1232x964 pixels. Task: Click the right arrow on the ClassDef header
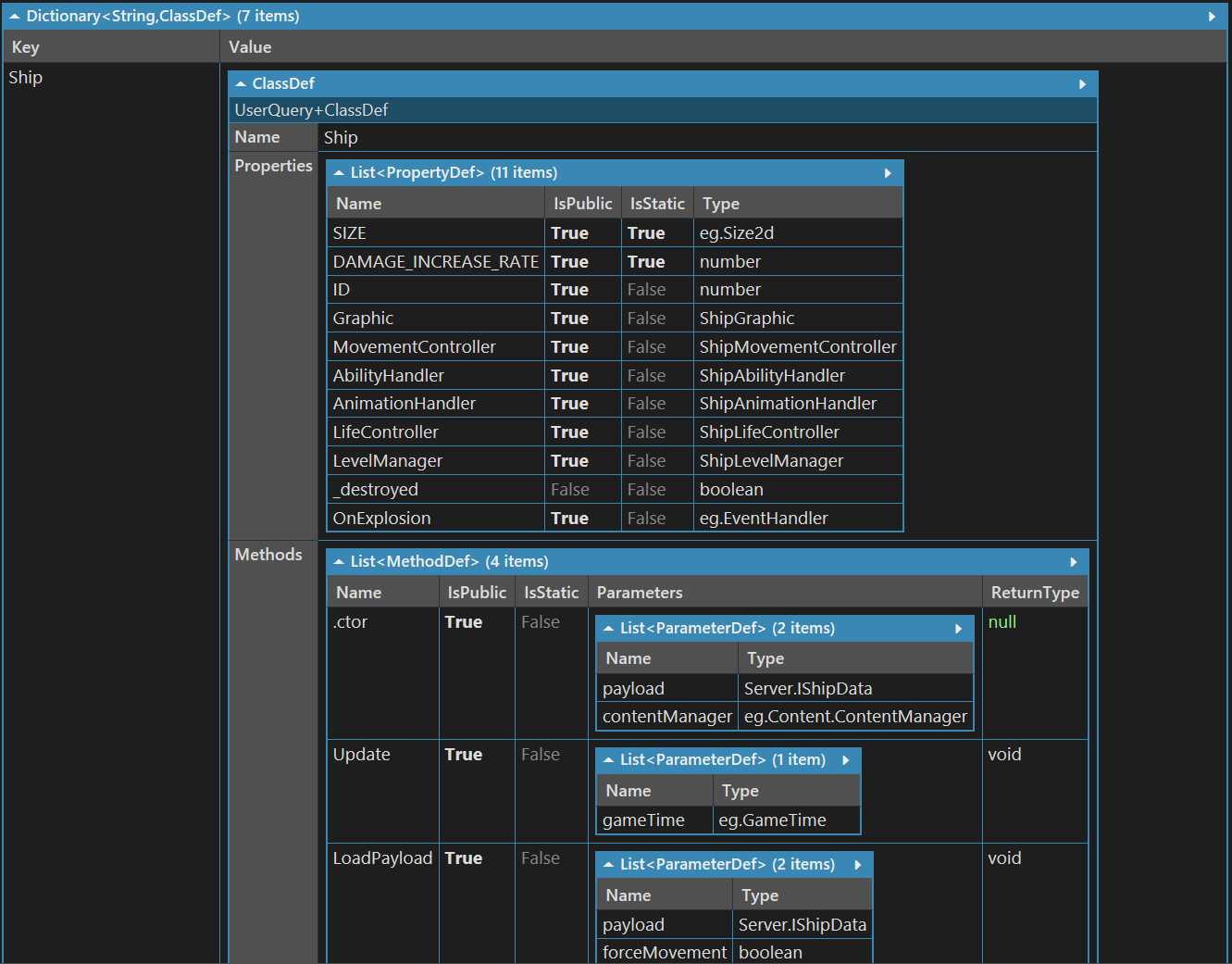coord(1082,84)
